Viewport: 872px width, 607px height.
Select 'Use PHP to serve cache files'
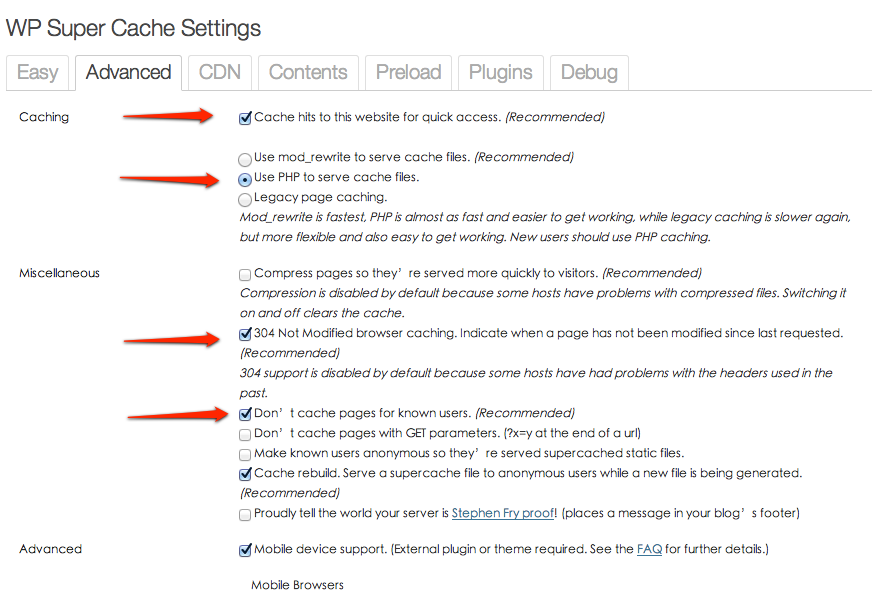[x=245, y=180]
